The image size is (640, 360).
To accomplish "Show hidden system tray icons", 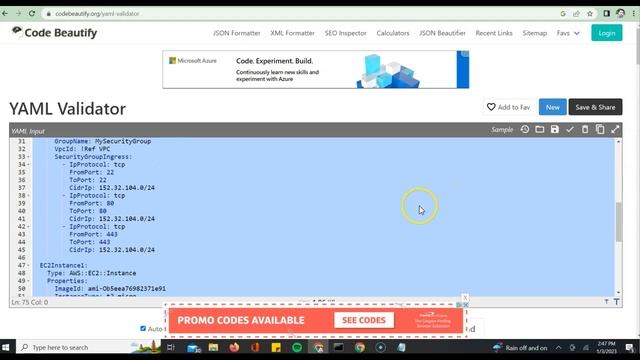I will pos(558,348).
